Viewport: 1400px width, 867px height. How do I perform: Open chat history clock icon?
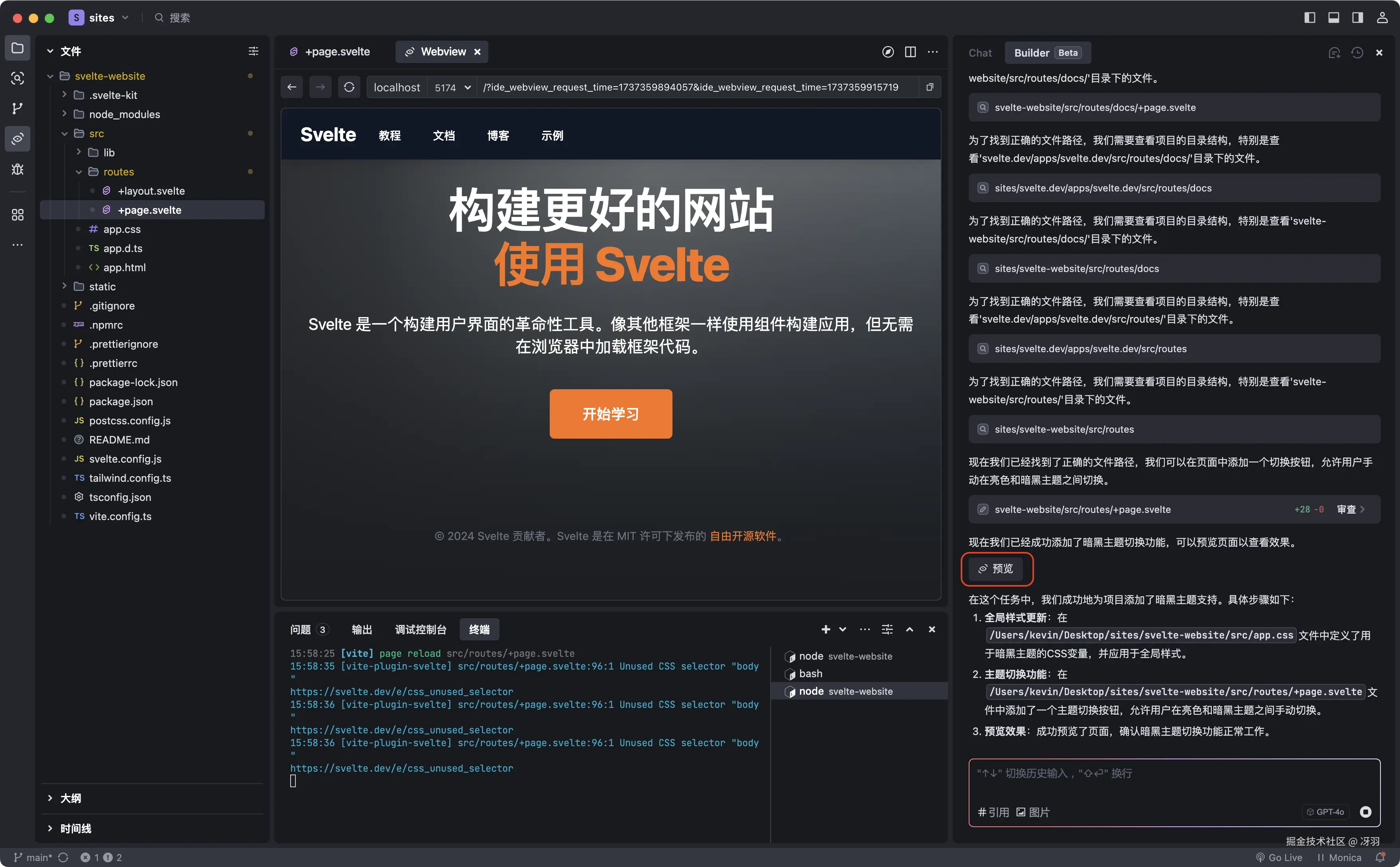pos(1357,53)
